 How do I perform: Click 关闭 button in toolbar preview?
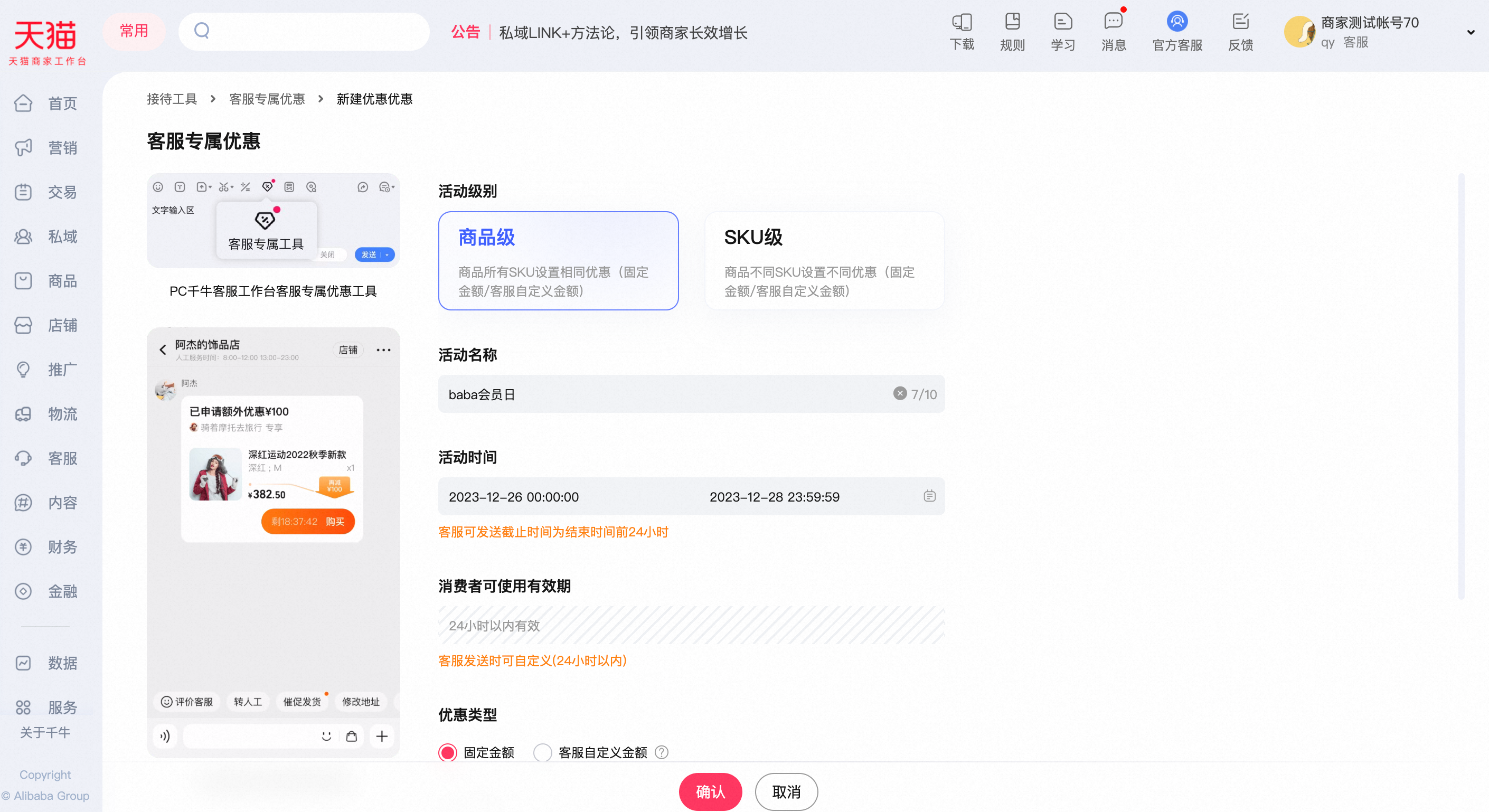328,254
